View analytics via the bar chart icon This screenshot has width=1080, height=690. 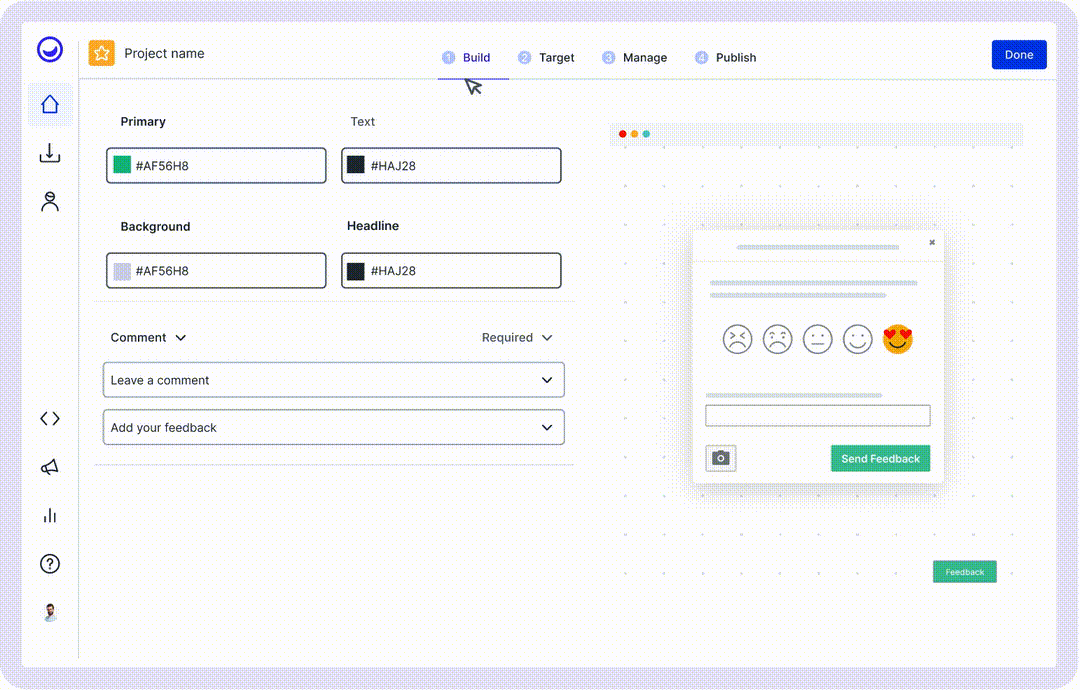49,515
